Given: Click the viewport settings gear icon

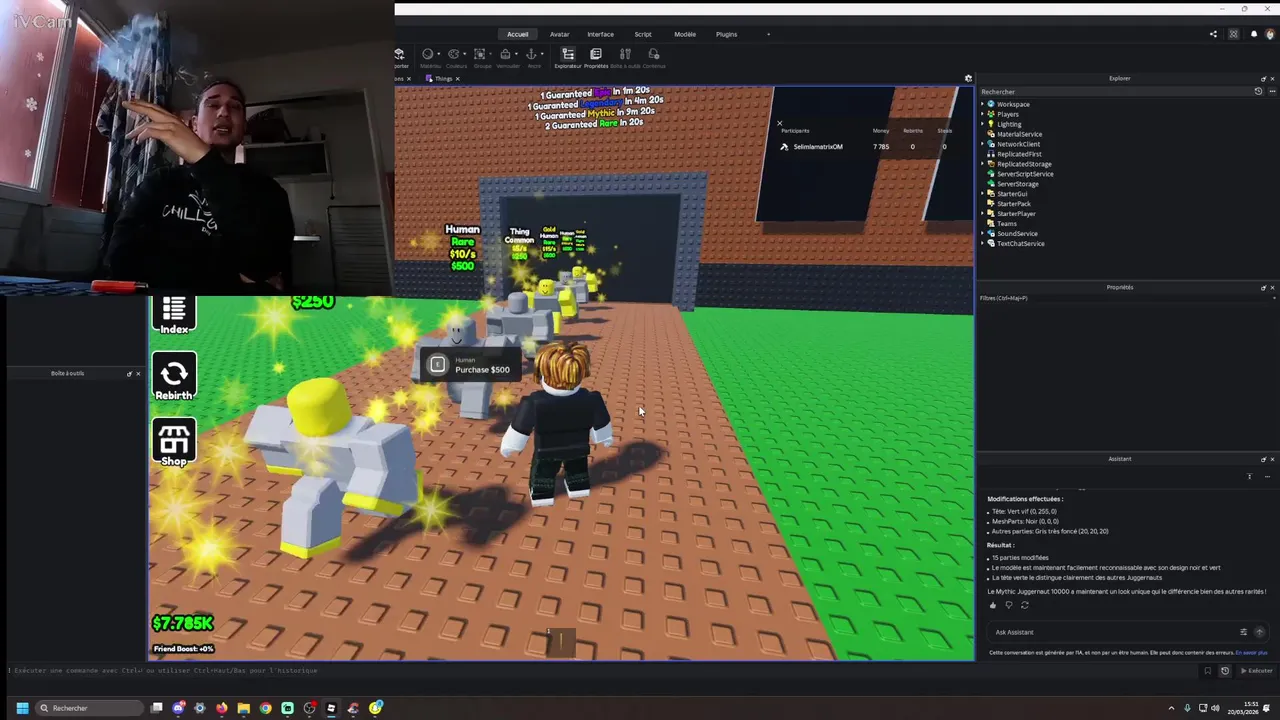Looking at the screenshot, I should tap(968, 78).
